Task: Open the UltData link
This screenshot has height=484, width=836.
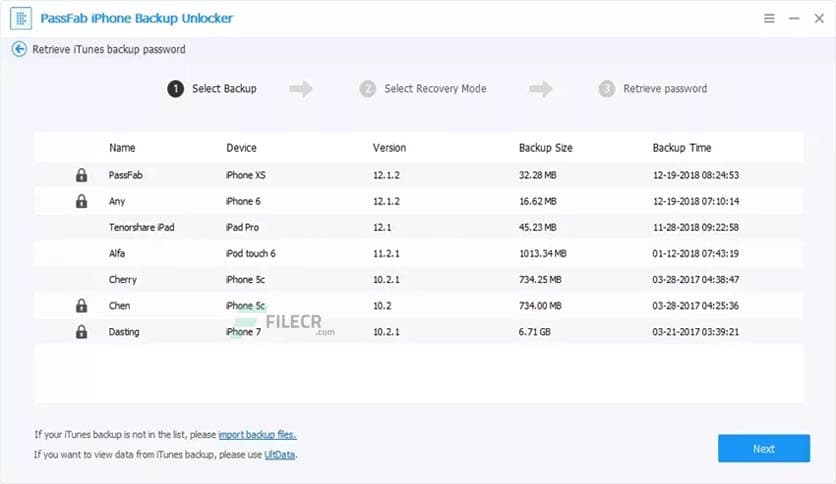Action: pyautogui.click(x=279, y=455)
